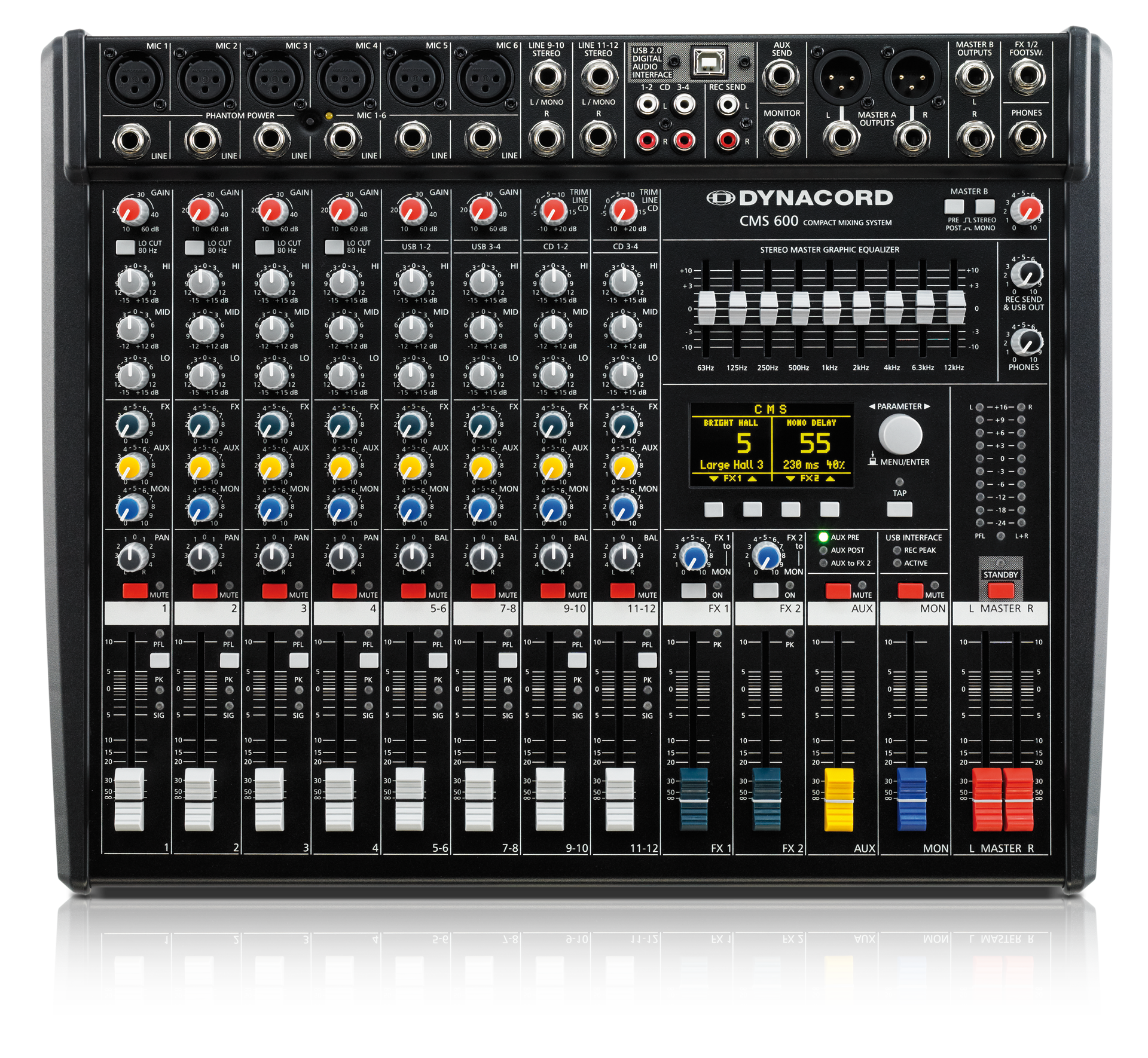Grab the 1kHz graphic equalizer slider

coord(831,308)
